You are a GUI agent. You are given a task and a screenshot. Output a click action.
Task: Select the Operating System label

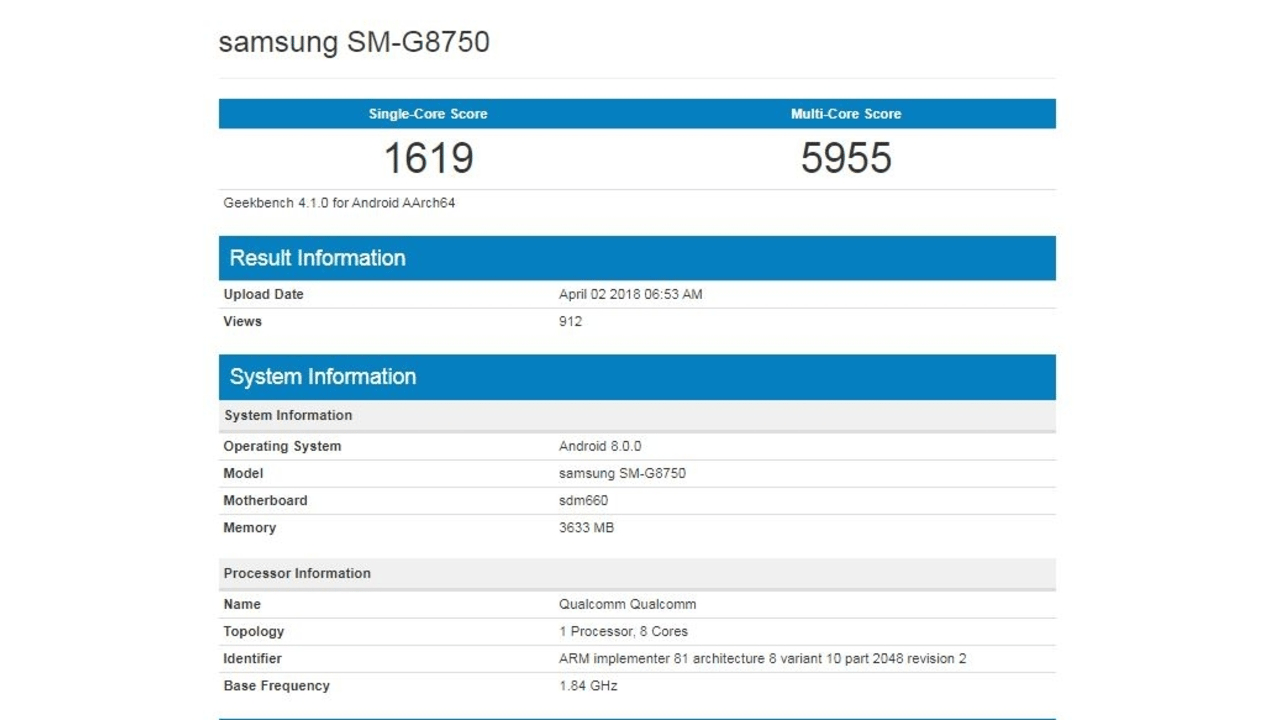[282, 446]
